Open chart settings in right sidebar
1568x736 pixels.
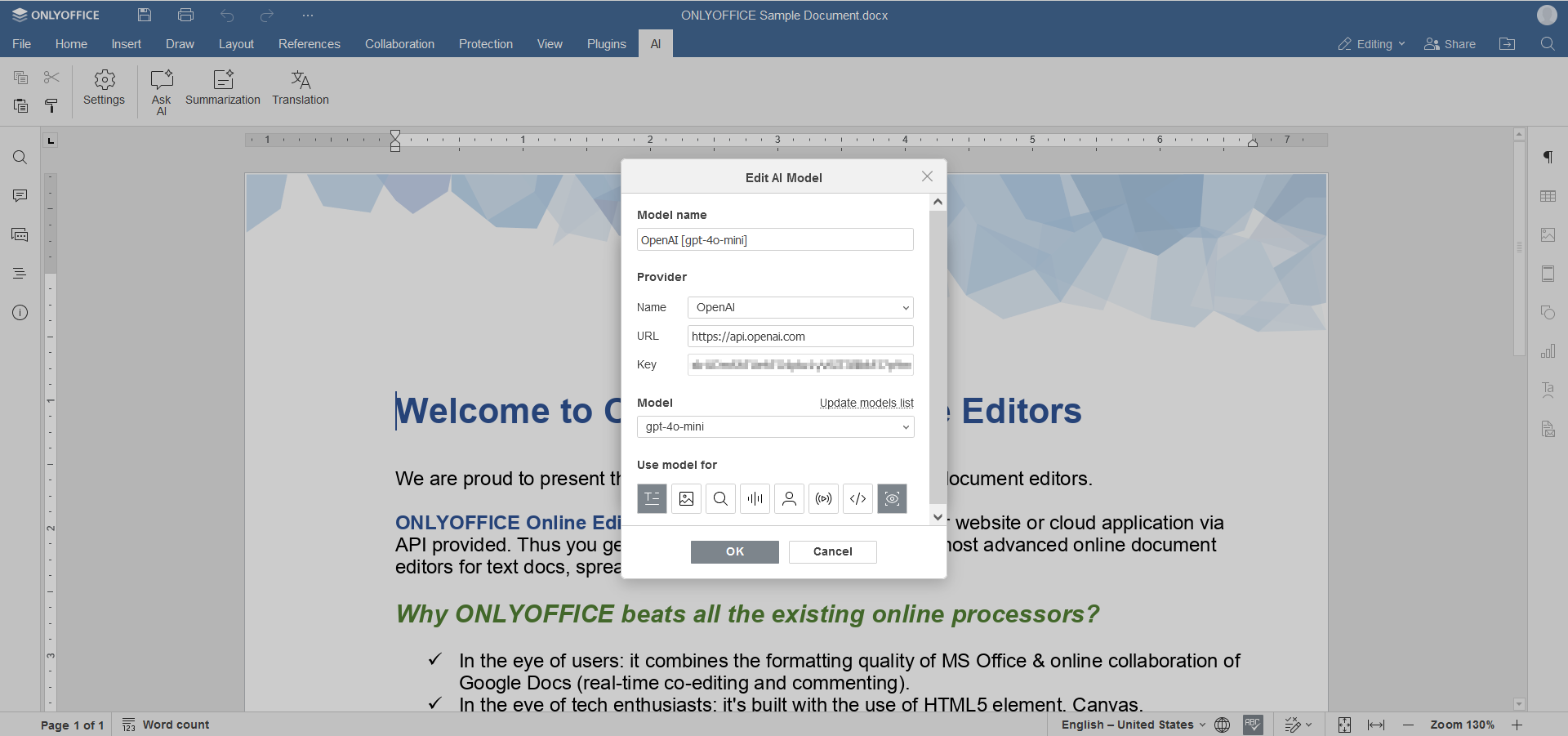(x=1548, y=351)
